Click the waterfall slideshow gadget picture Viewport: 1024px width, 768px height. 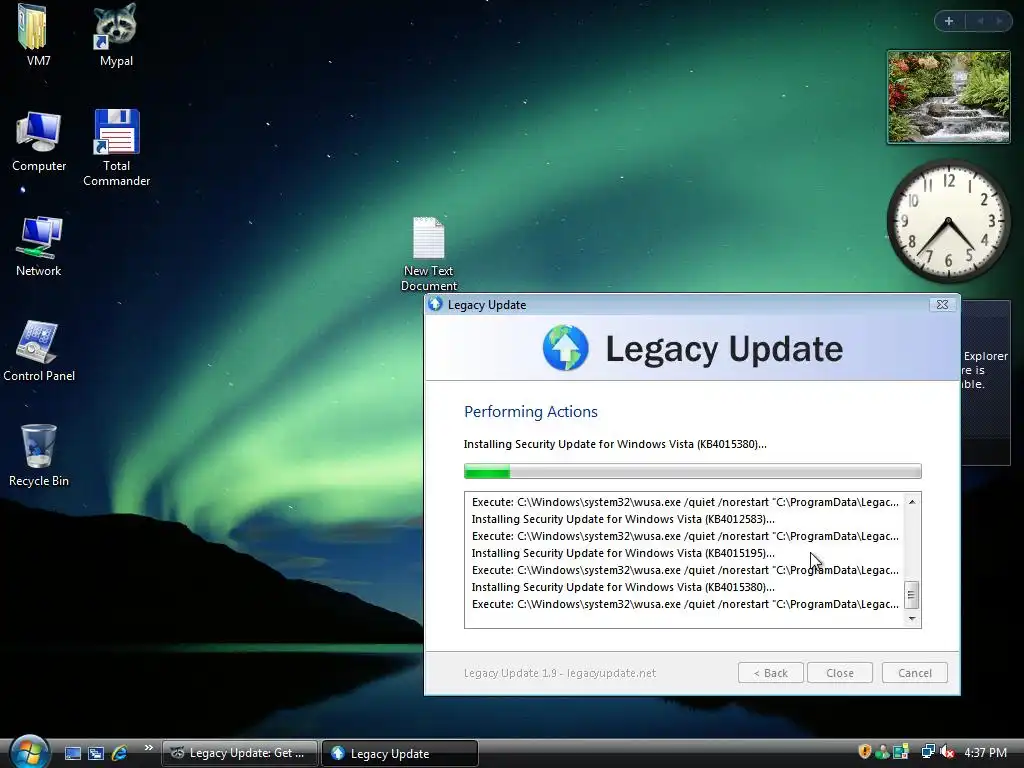pyautogui.click(x=948, y=97)
